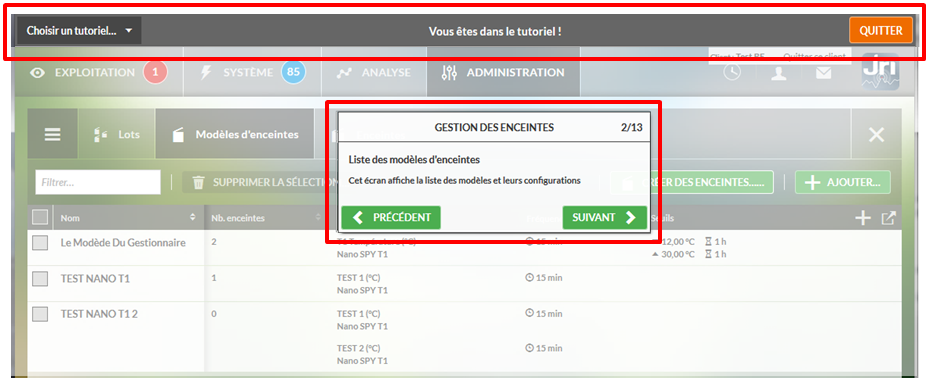This screenshot has height=383, width=930.
Task: Select the ADMINISTRATION tab
Action: click(x=503, y=72)
